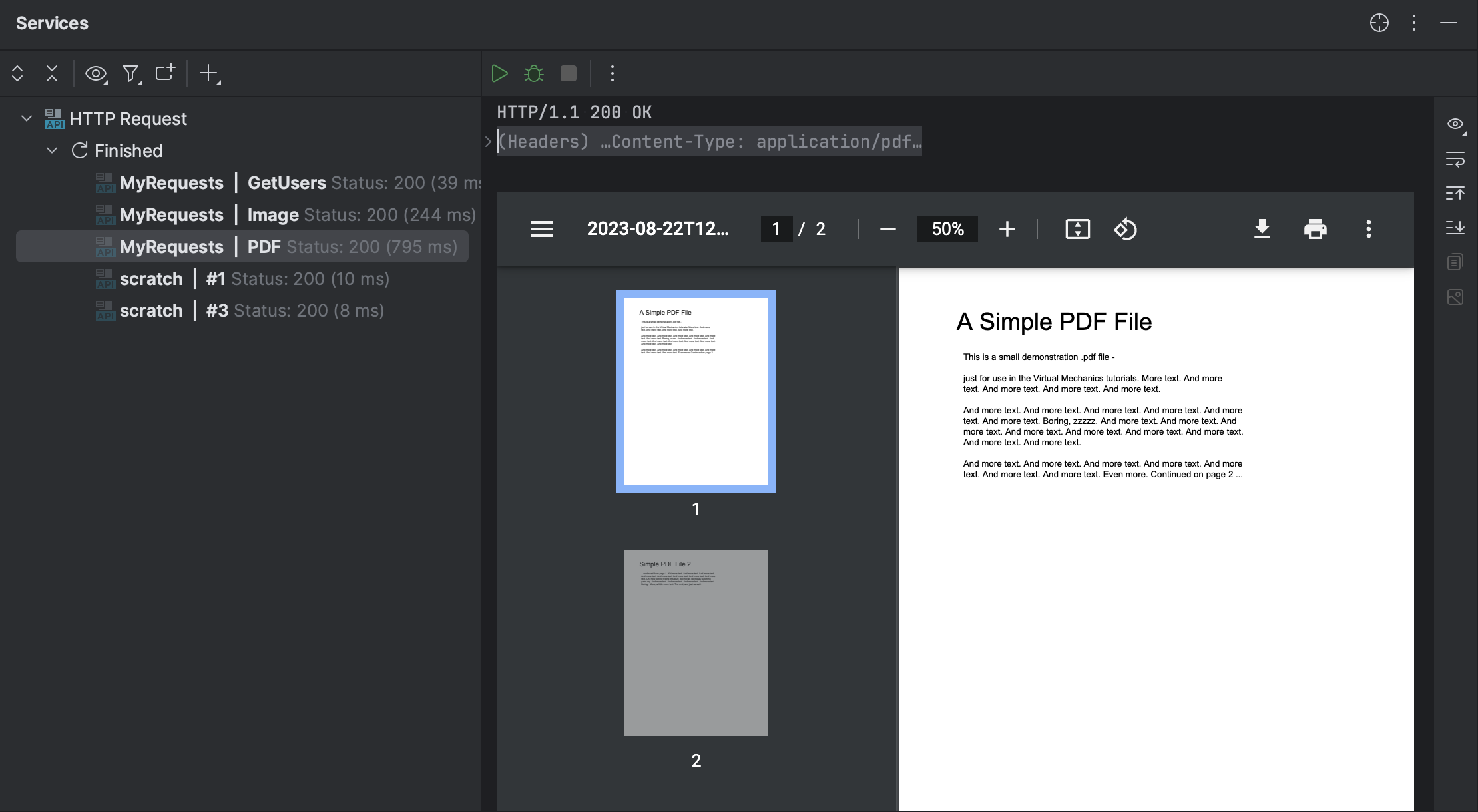Select the debug request icon

coord(533,73)
